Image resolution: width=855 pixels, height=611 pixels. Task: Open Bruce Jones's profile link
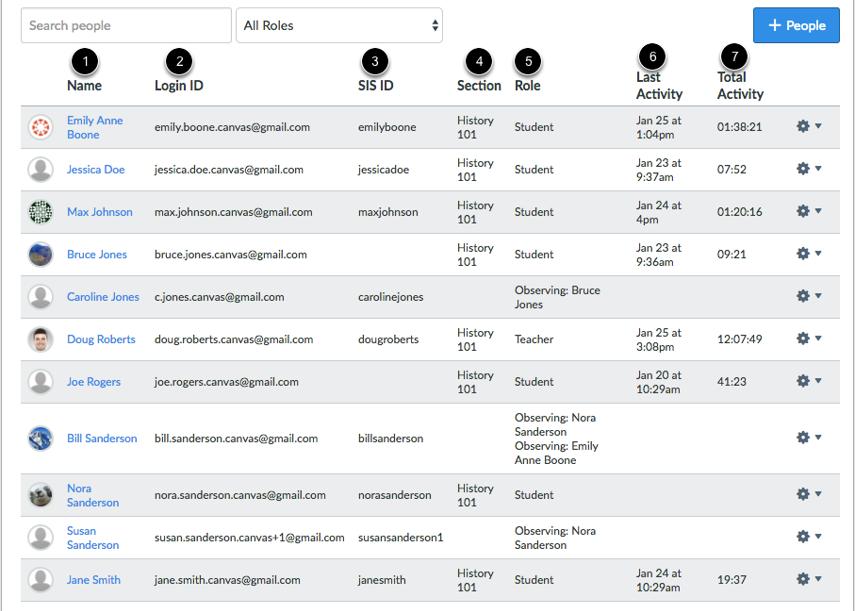(97, 255)
